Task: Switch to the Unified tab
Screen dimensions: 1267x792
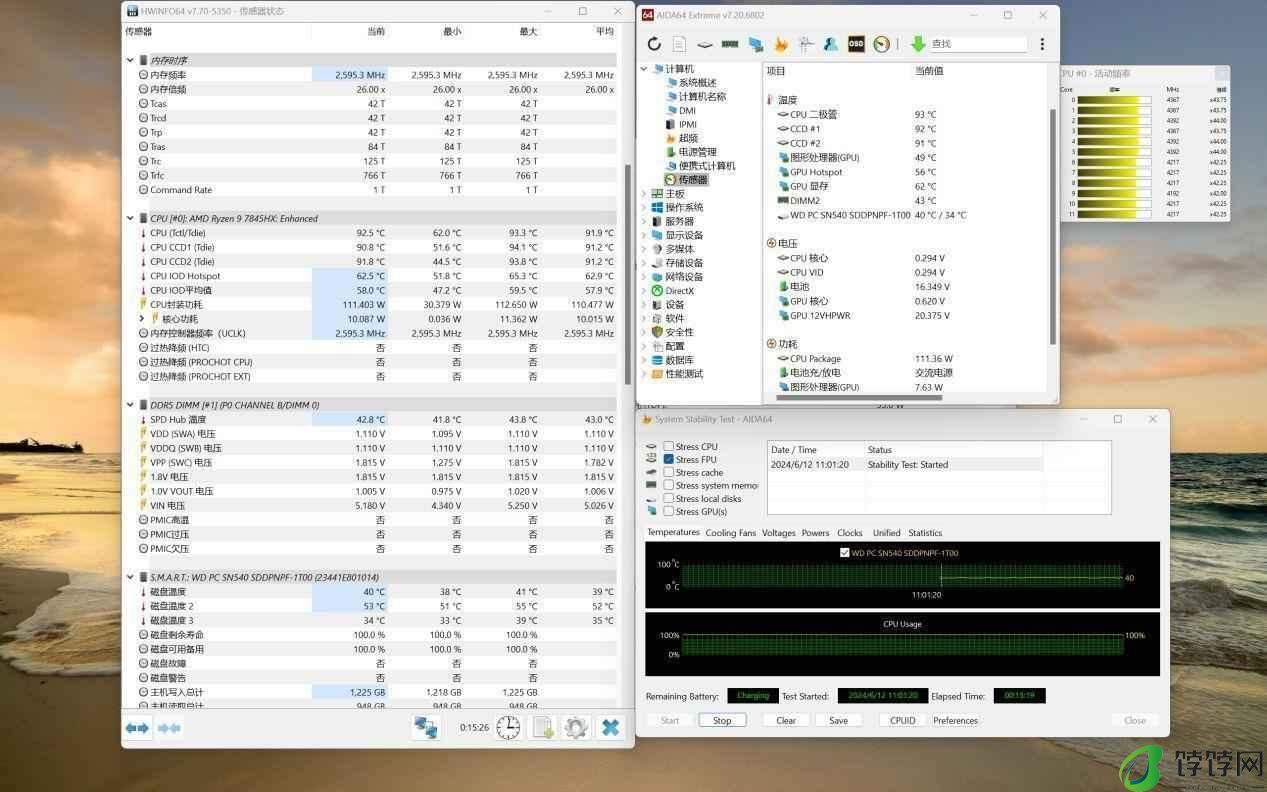Action: pyautogui.click(x=886, y=533)
